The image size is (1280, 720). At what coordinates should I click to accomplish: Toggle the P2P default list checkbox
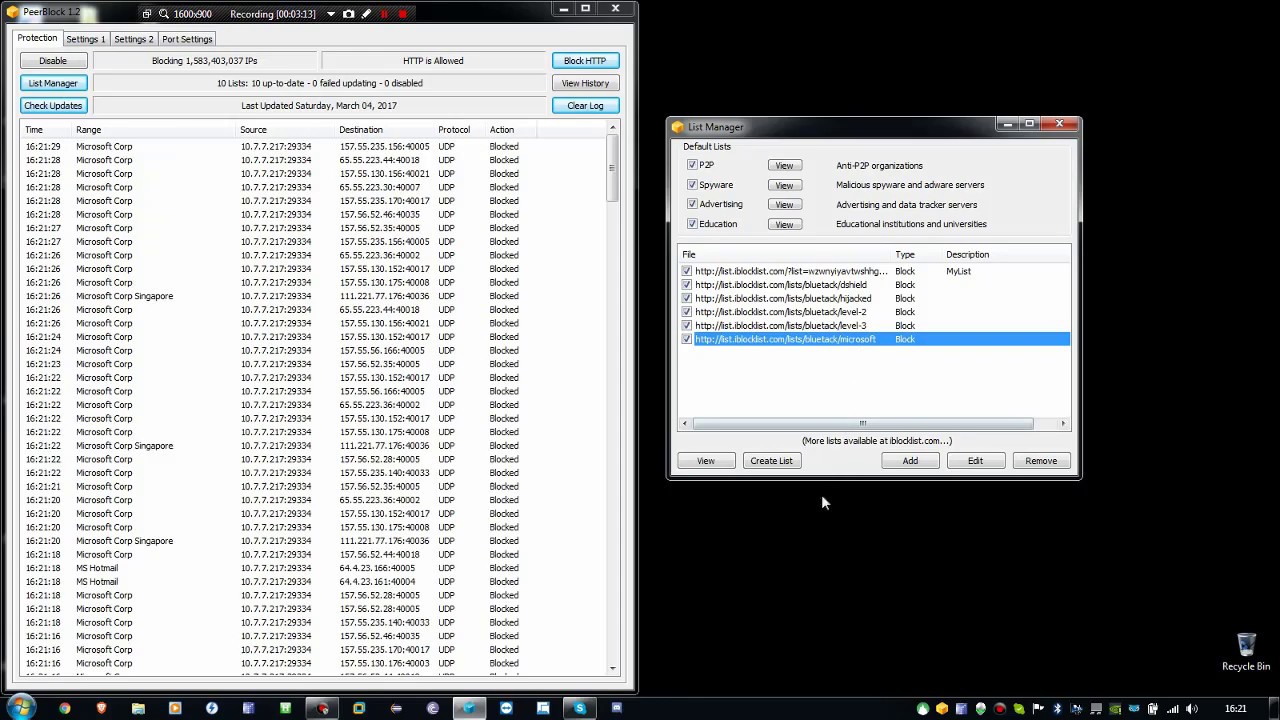pos(692,165)
